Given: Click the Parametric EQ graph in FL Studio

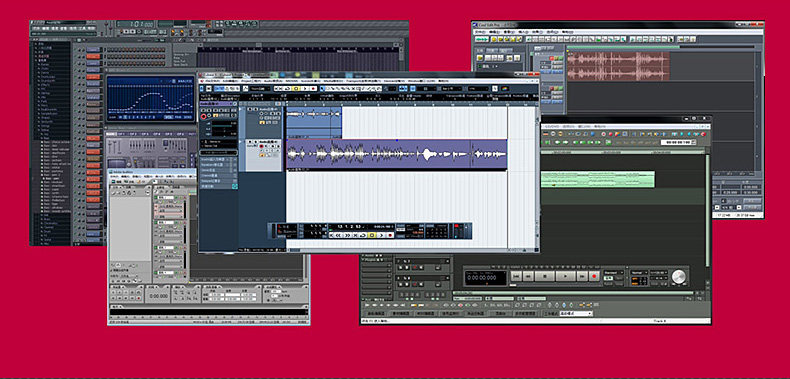Looking at the screenshot, I should 151,99.
